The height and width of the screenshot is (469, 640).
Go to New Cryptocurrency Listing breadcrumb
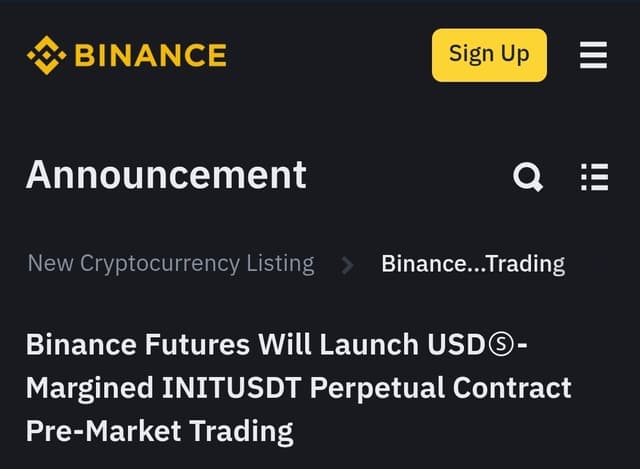click(171, 264)
